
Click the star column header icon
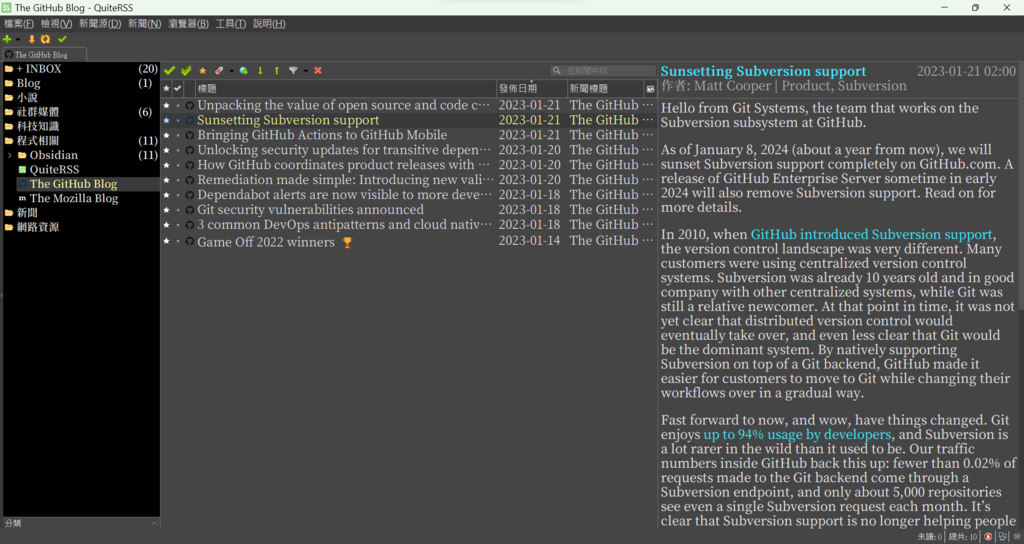point(166,88)
